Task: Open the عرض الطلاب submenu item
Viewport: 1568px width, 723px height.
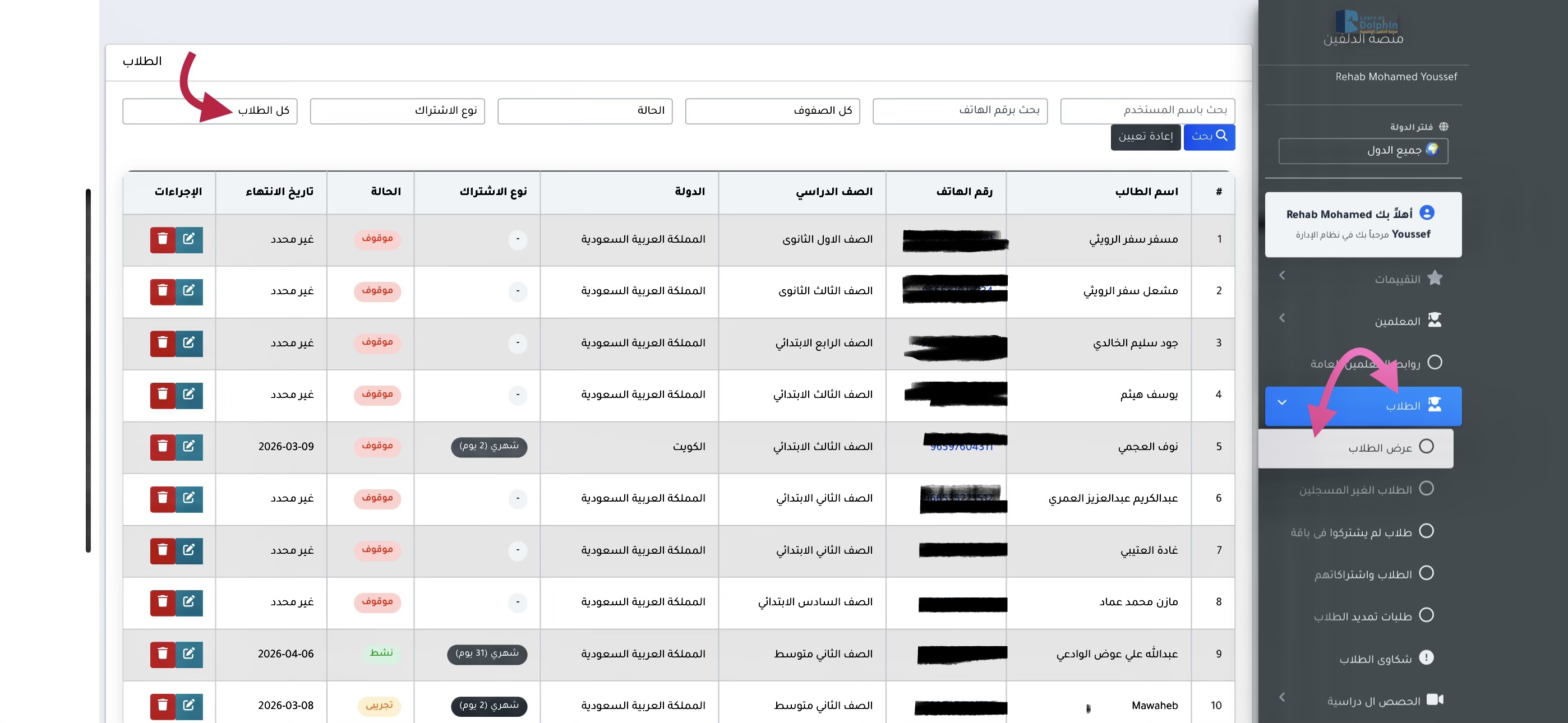Action: [1380, 448]
